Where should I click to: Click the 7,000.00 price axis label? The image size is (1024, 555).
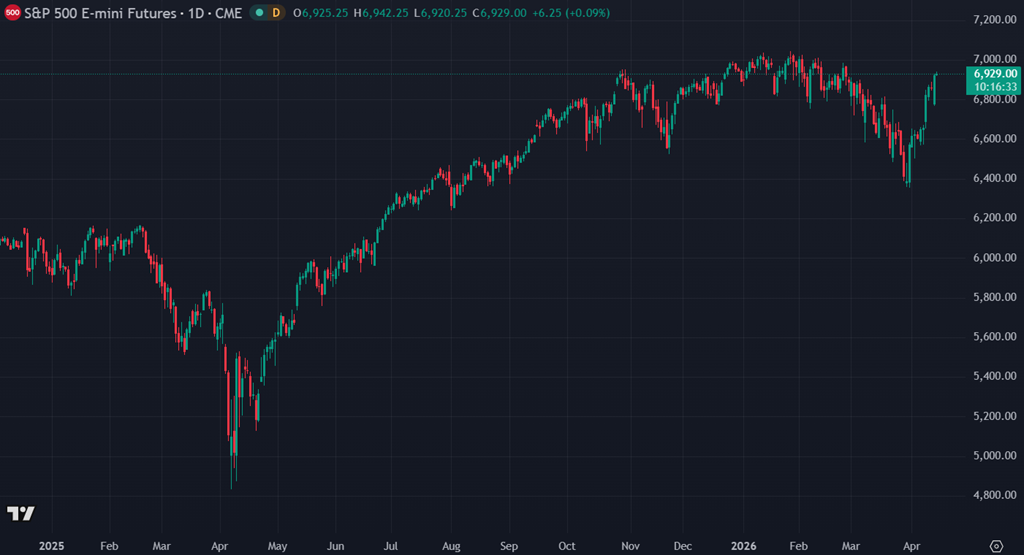[x=993, y=59]
